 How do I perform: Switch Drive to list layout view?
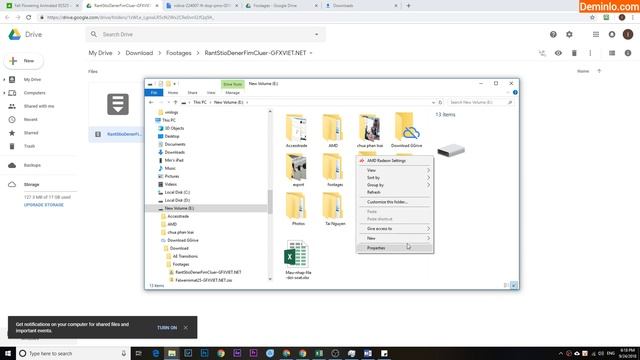[x=612, y=53]
